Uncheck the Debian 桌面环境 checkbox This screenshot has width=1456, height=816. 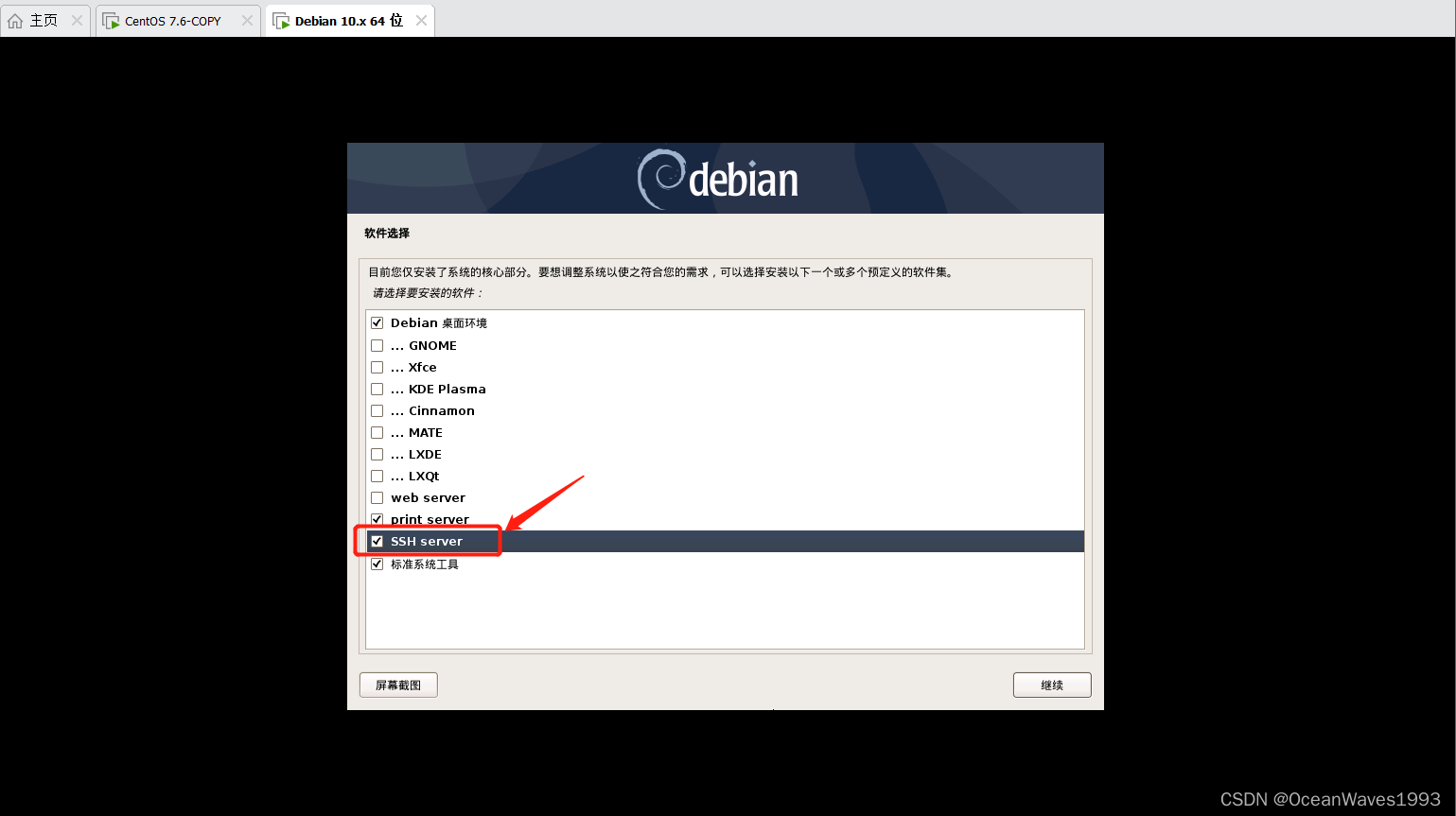click(377, 323)
